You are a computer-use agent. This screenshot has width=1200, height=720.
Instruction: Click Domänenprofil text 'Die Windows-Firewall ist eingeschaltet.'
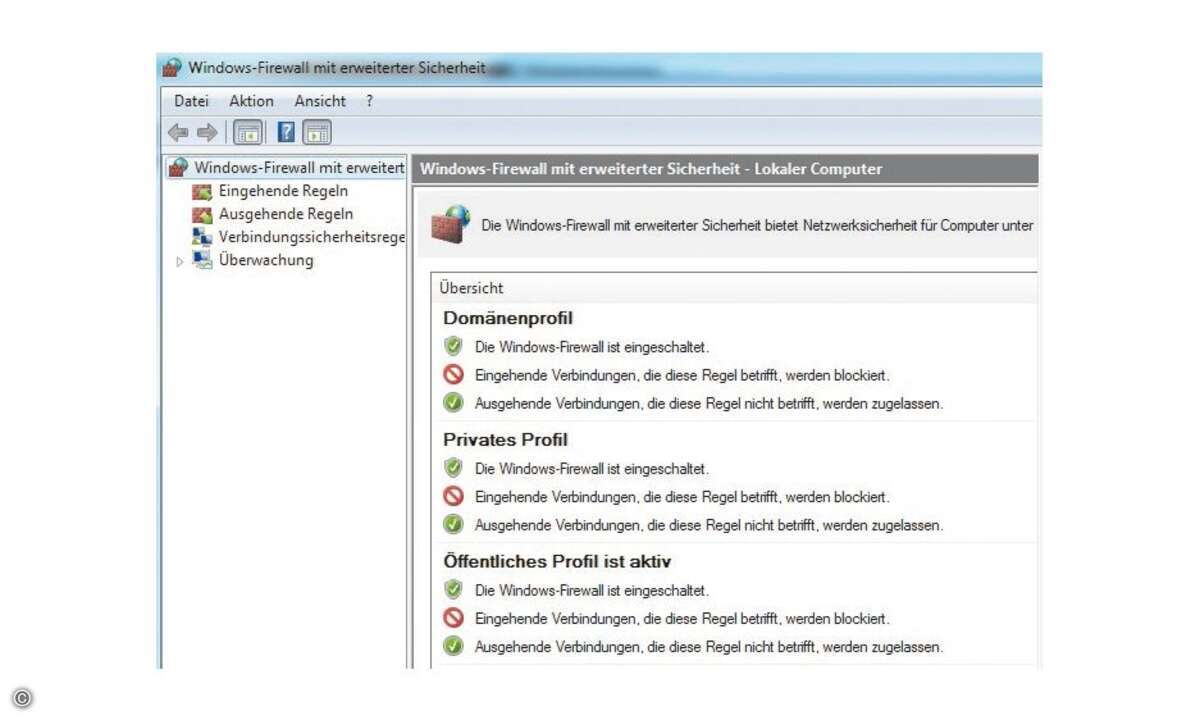592,347
